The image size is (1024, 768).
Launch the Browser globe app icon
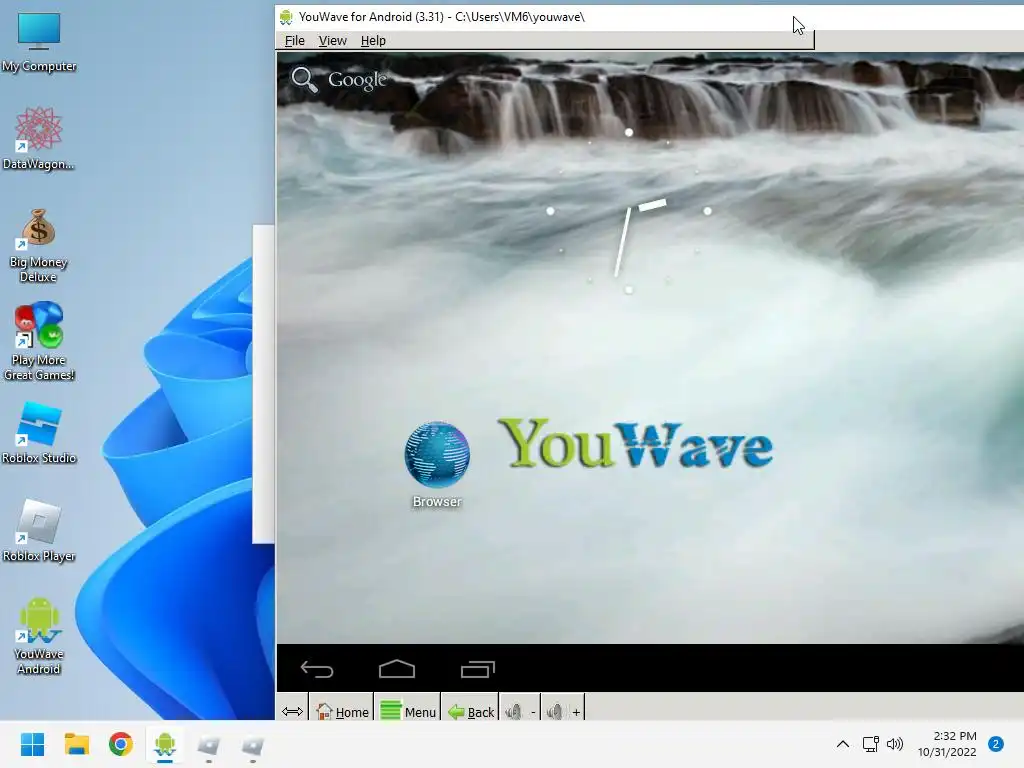(437, 455)
